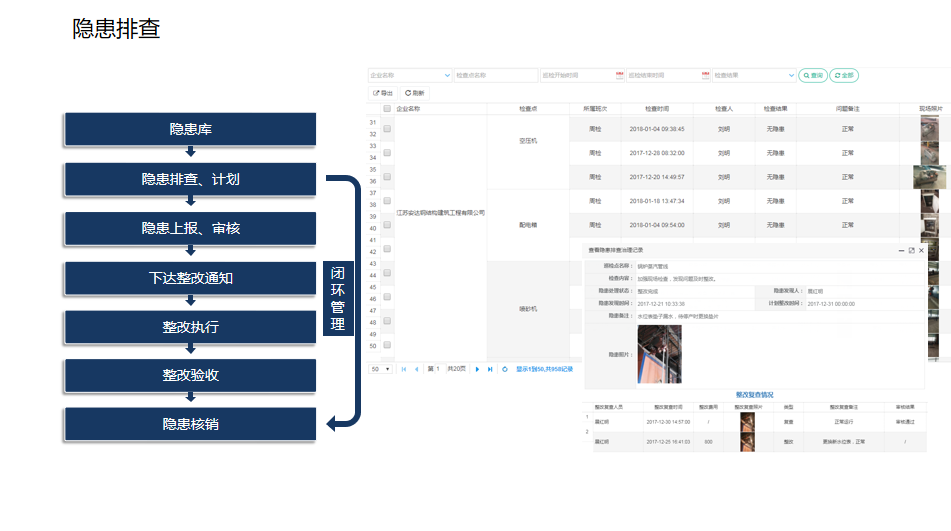Click the 检查点名称 input field
Viewport: 951px width, 531px height.
(x=495, y=75)
